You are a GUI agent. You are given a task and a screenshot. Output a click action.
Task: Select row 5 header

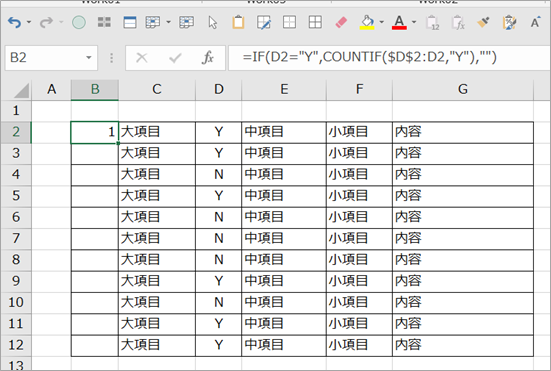(x=16, y=196)
